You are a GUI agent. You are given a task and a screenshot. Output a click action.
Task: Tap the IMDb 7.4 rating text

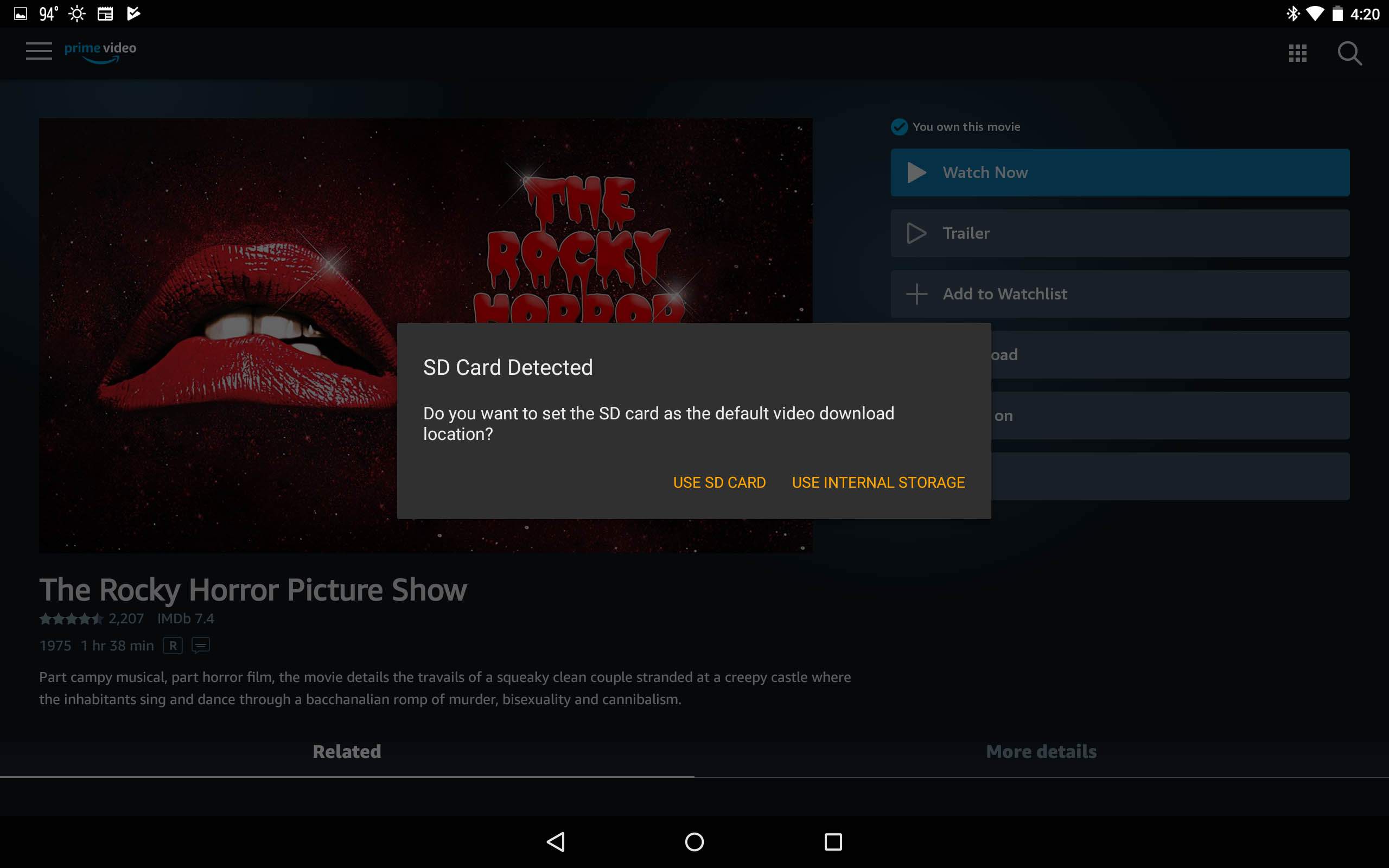point(186,619)
